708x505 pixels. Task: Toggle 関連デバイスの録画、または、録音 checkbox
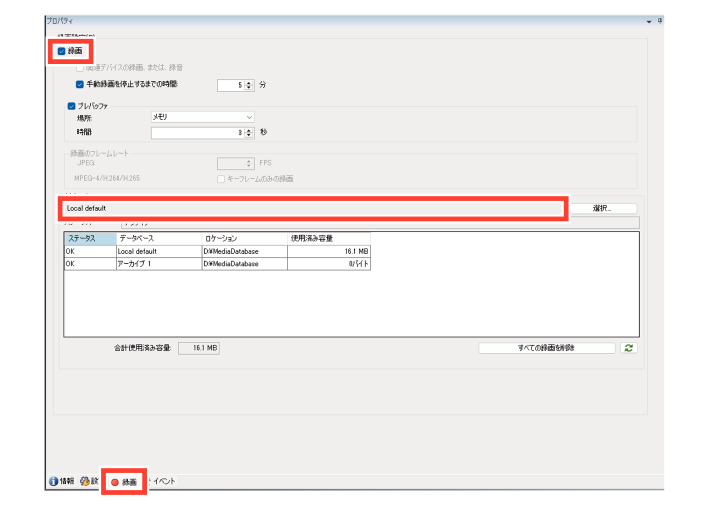(80, 68)
